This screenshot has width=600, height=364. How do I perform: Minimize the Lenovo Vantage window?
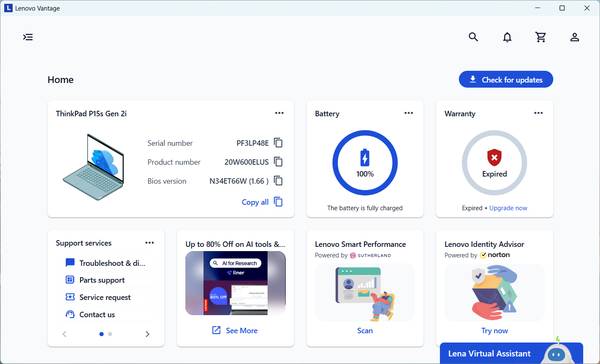pos(538,8)
